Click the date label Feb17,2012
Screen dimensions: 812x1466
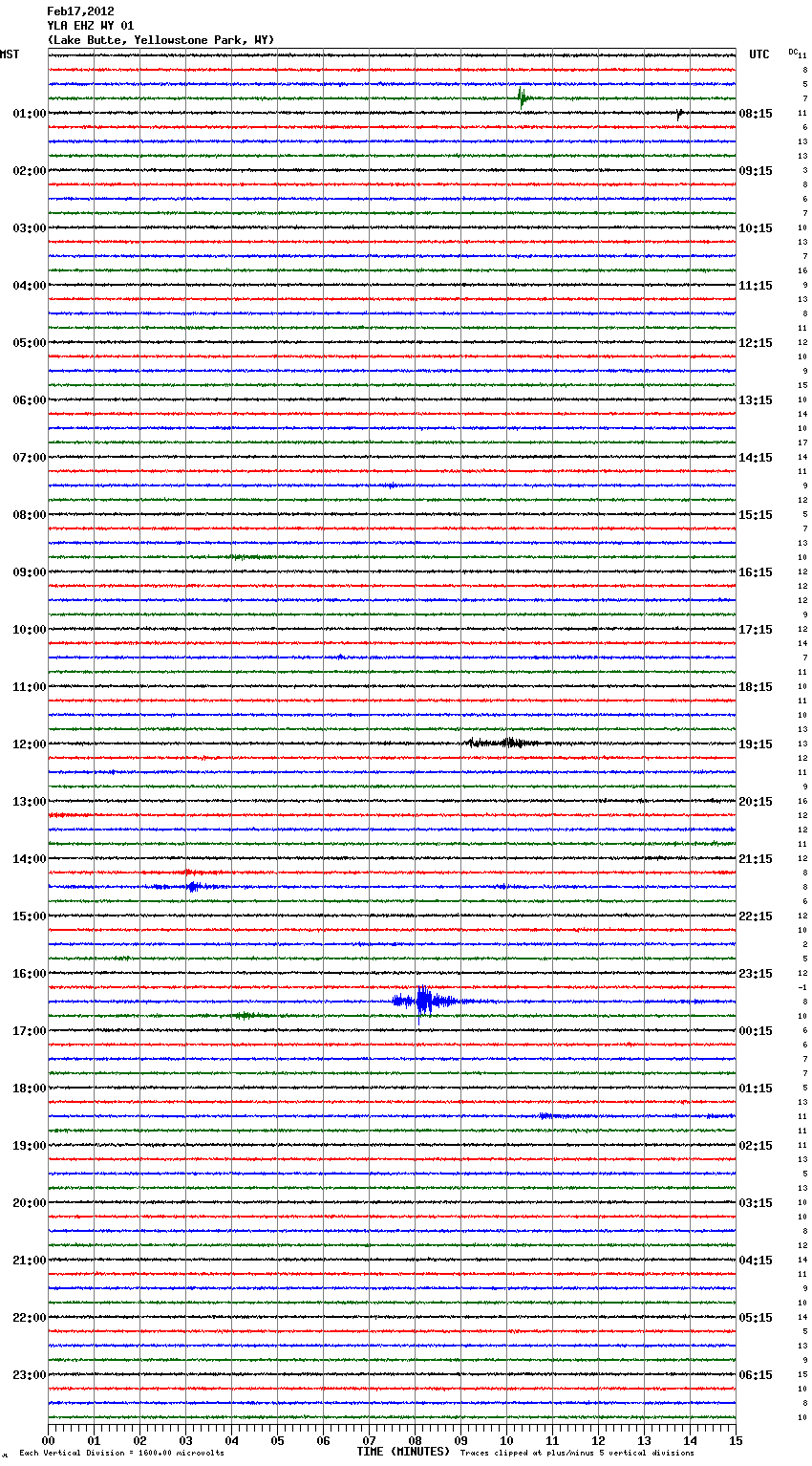click(x=80, y=11)
